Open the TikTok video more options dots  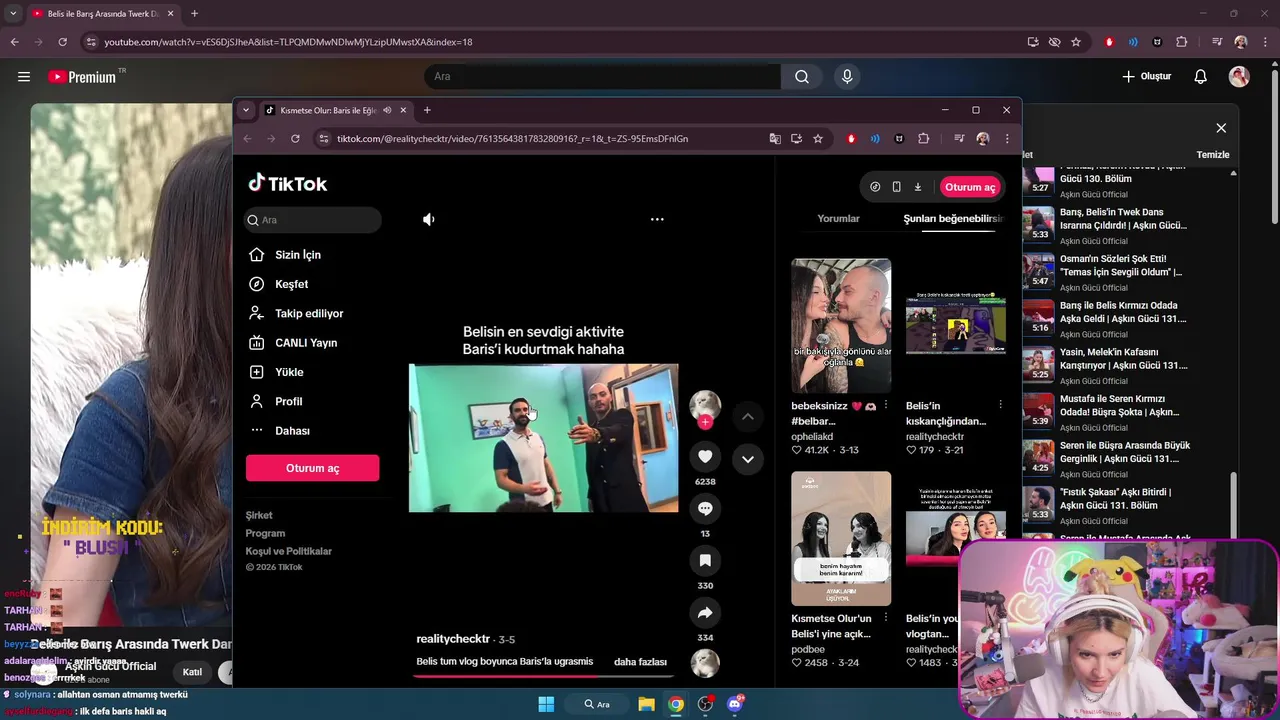point(657,219)
